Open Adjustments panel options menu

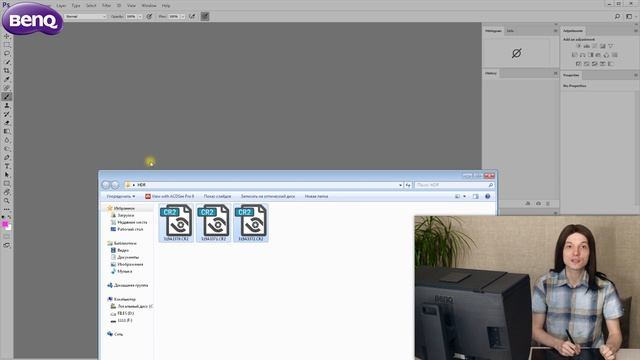pos(636,31)
